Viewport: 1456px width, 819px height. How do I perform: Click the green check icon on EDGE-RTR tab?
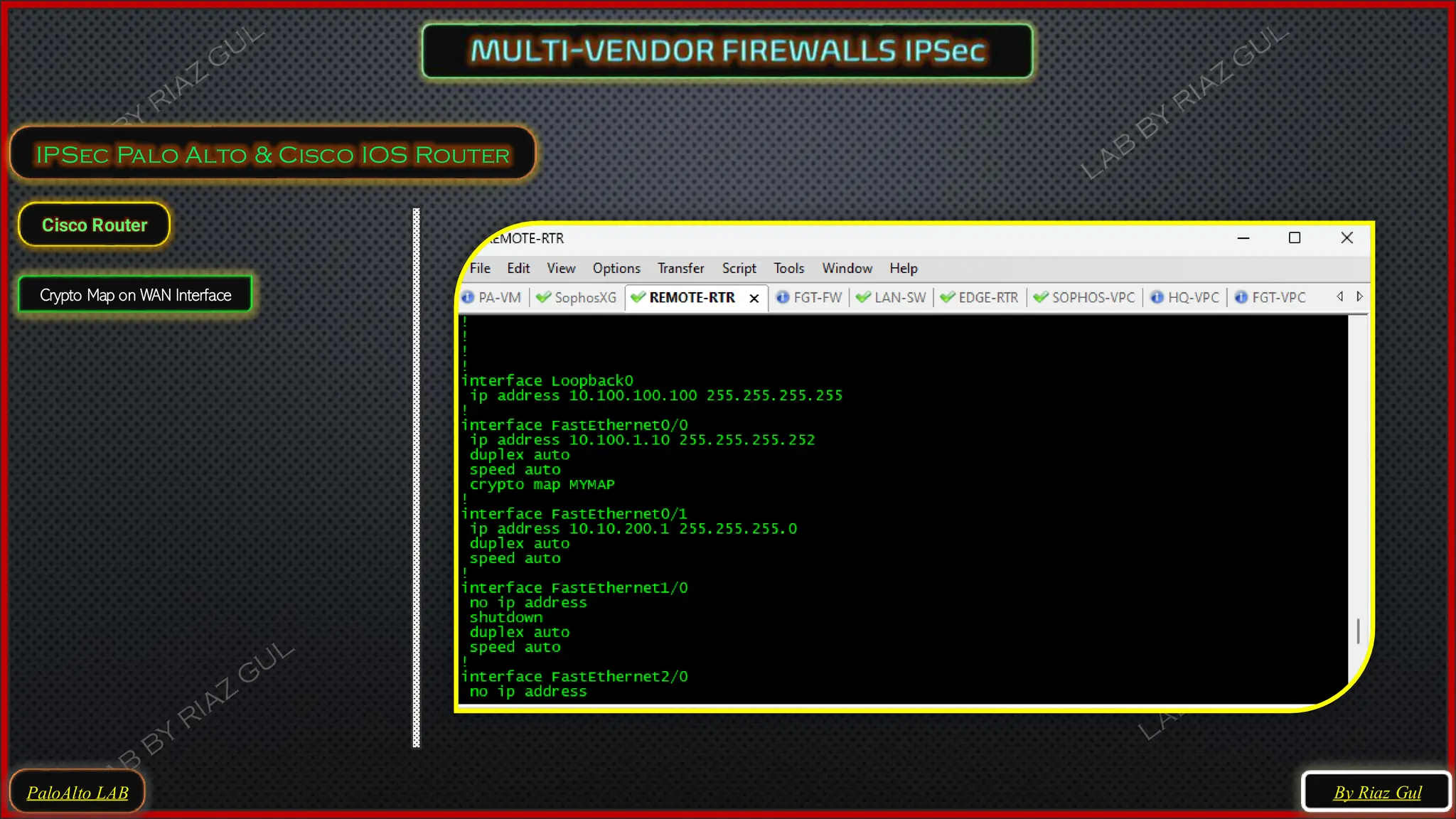tap(947, 297)
